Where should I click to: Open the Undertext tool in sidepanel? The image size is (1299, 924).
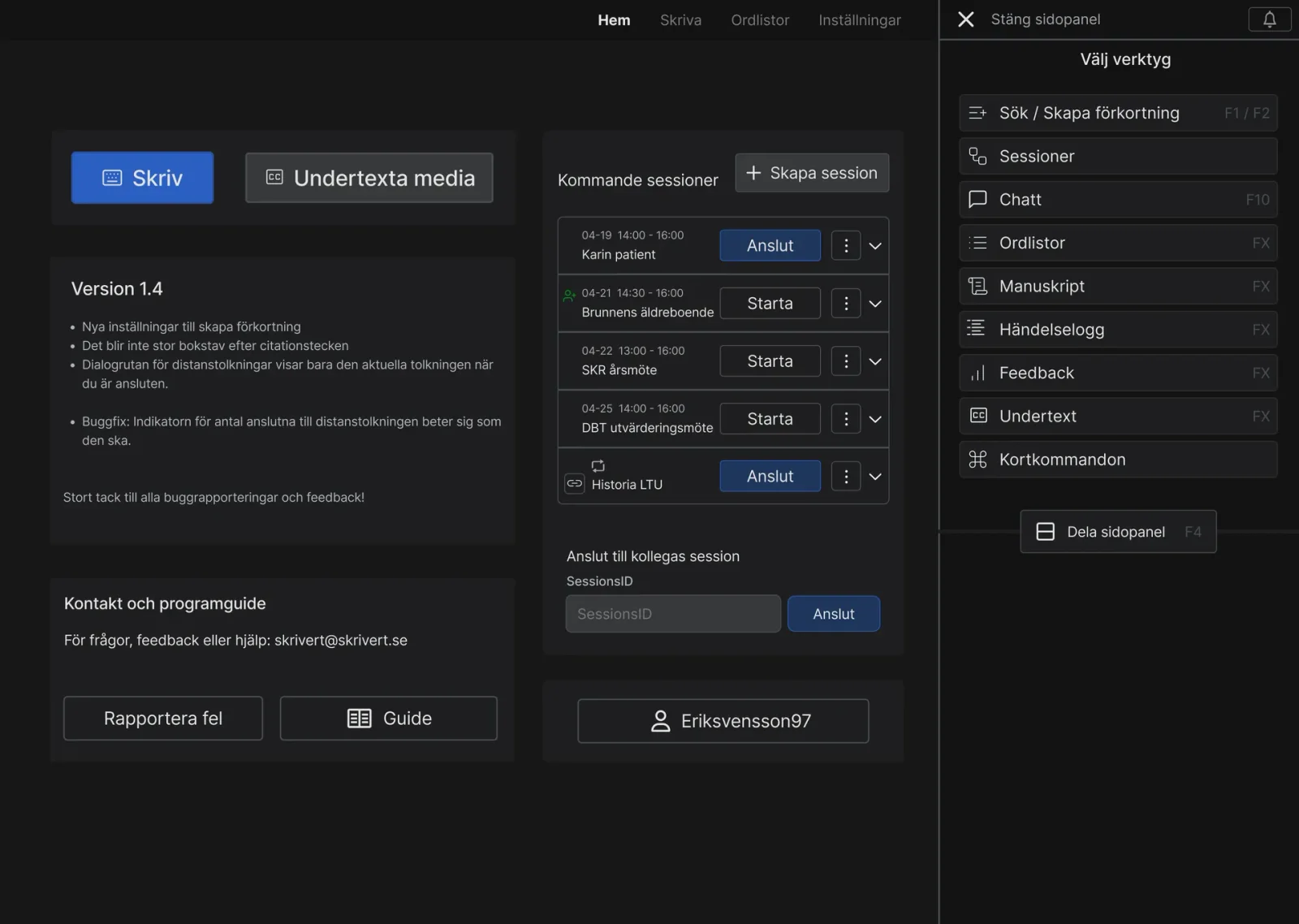[1117, 417]
